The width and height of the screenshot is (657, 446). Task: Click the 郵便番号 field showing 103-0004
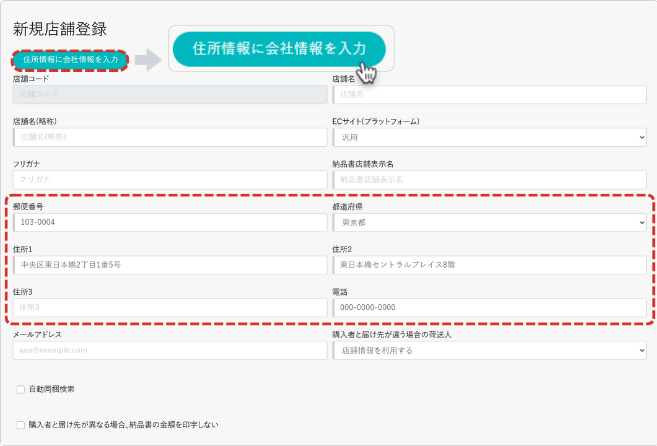(170, 222)
